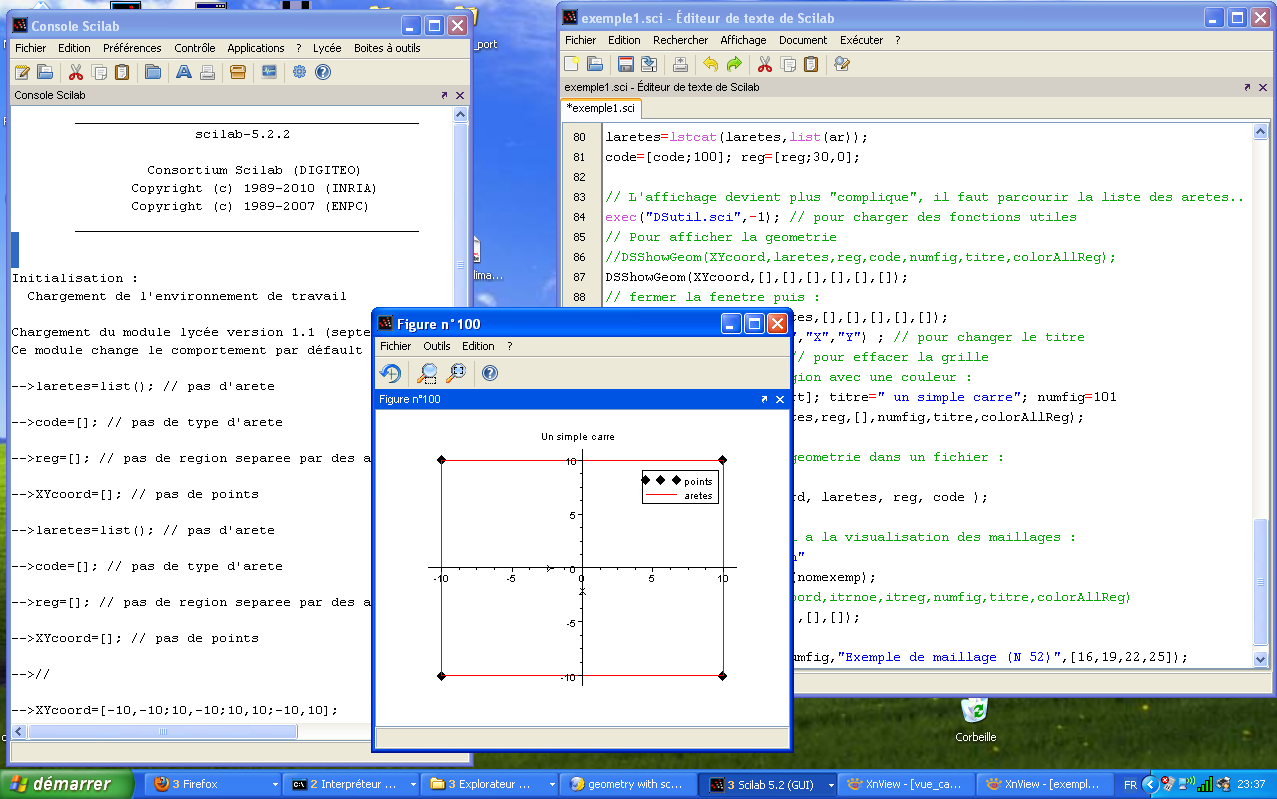Redo the edit with the green arrow icon
The width and height of the screenshot is (1277, 799).
[734, 64]
